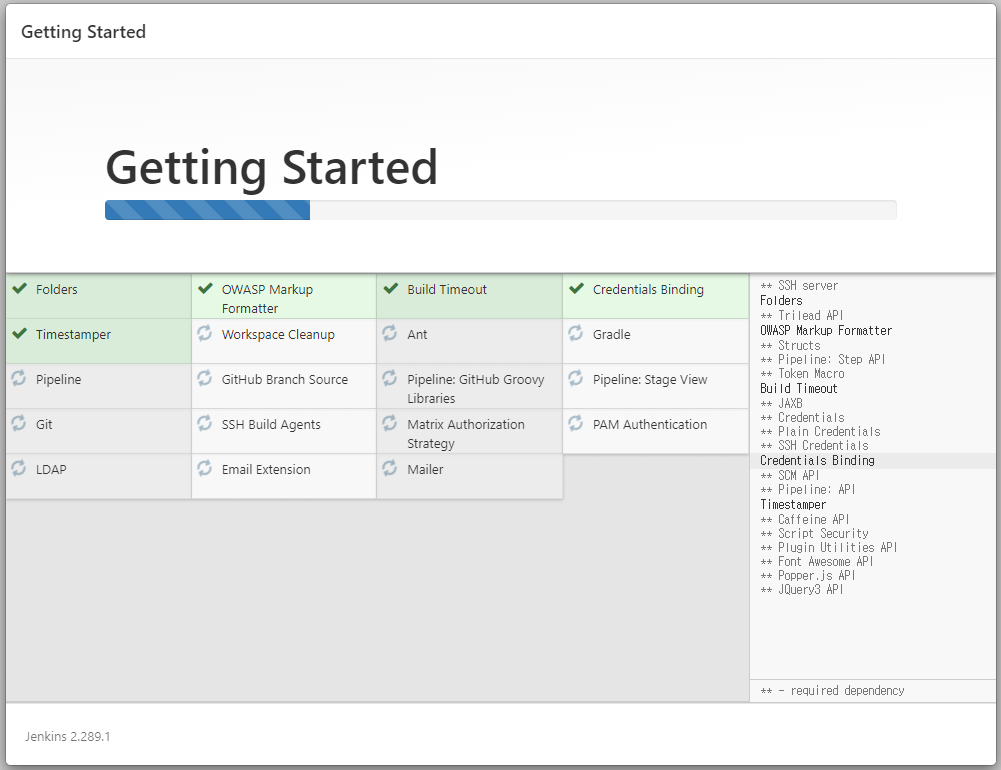Click the pending icon next to Gradle
The height and width of the screenshot is (770, 1001).
[x=575, y=333]
